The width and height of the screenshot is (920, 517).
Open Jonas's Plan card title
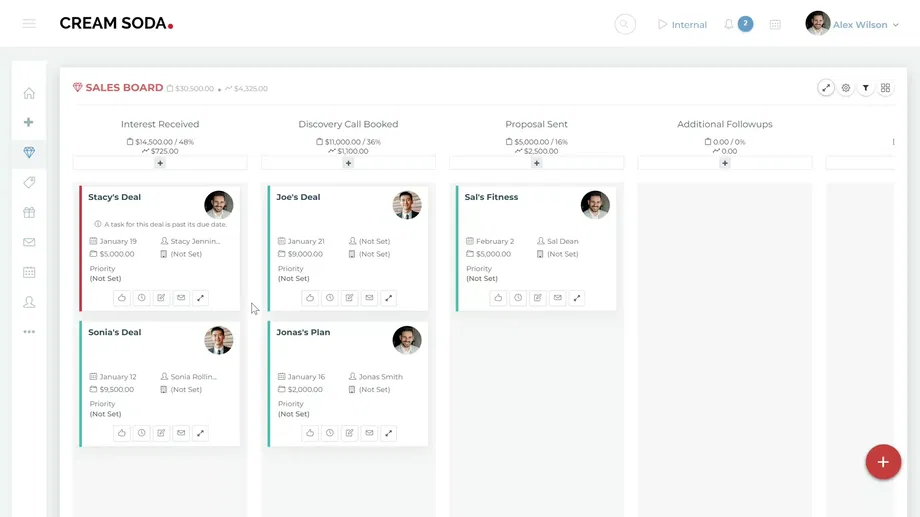pos(303,332)
